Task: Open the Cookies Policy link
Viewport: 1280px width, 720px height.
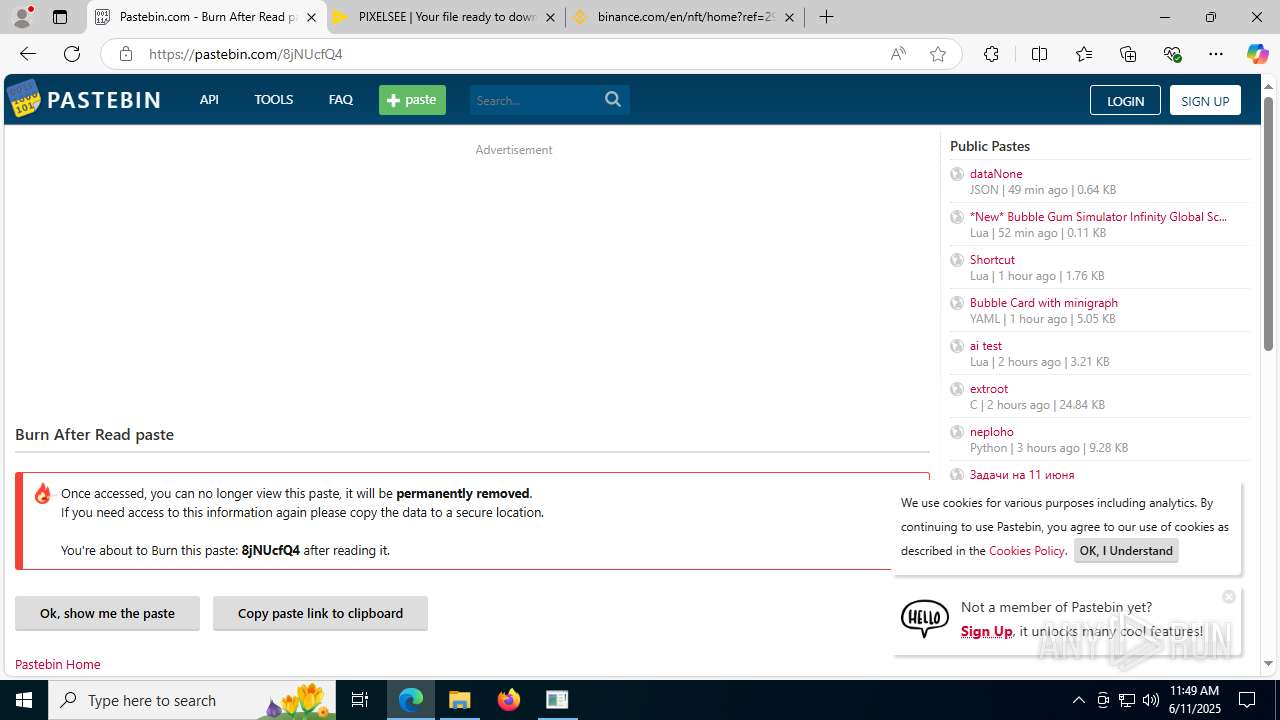Action: coord(1026,550)
